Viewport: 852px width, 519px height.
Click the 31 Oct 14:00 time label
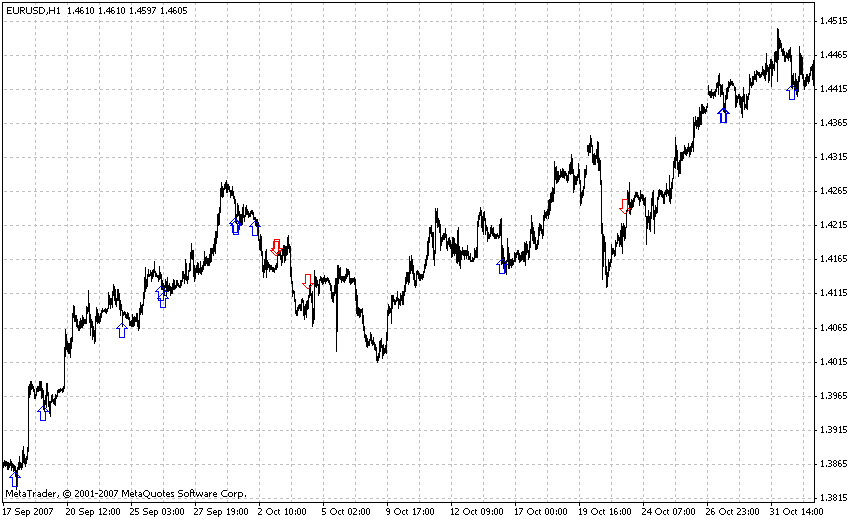[797, 512]
